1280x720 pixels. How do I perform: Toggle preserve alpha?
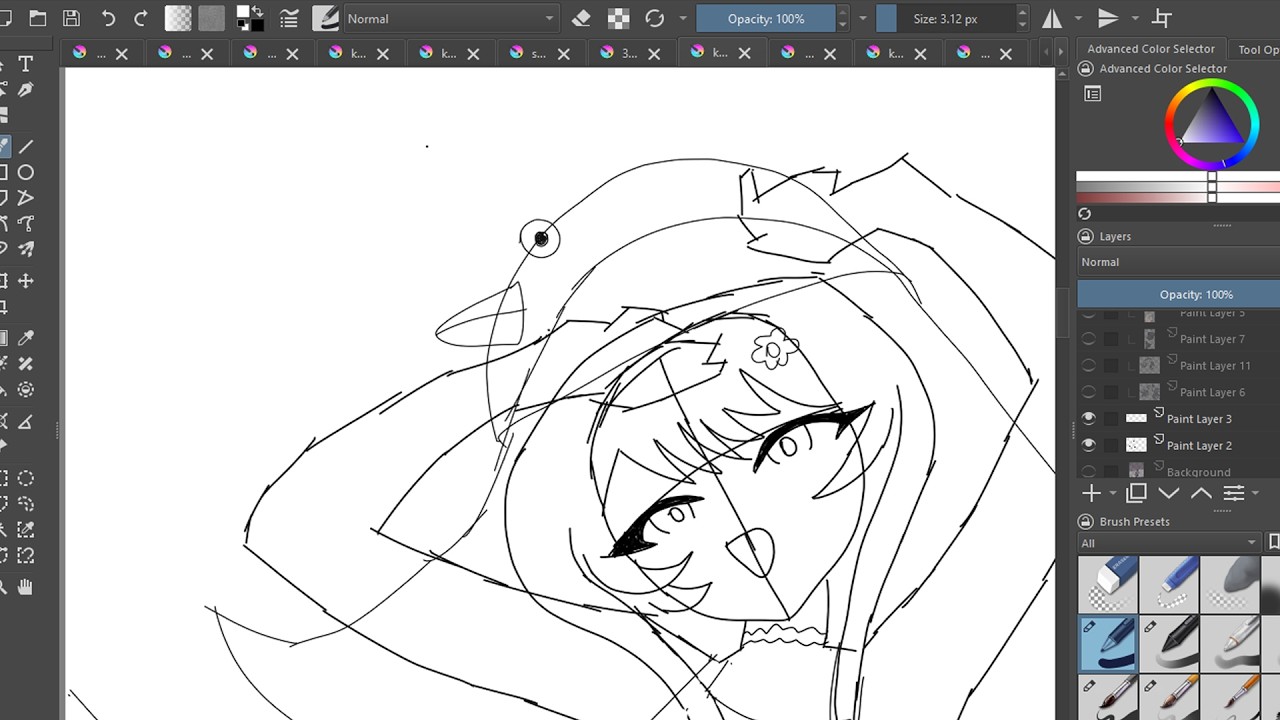coord(619,18)
